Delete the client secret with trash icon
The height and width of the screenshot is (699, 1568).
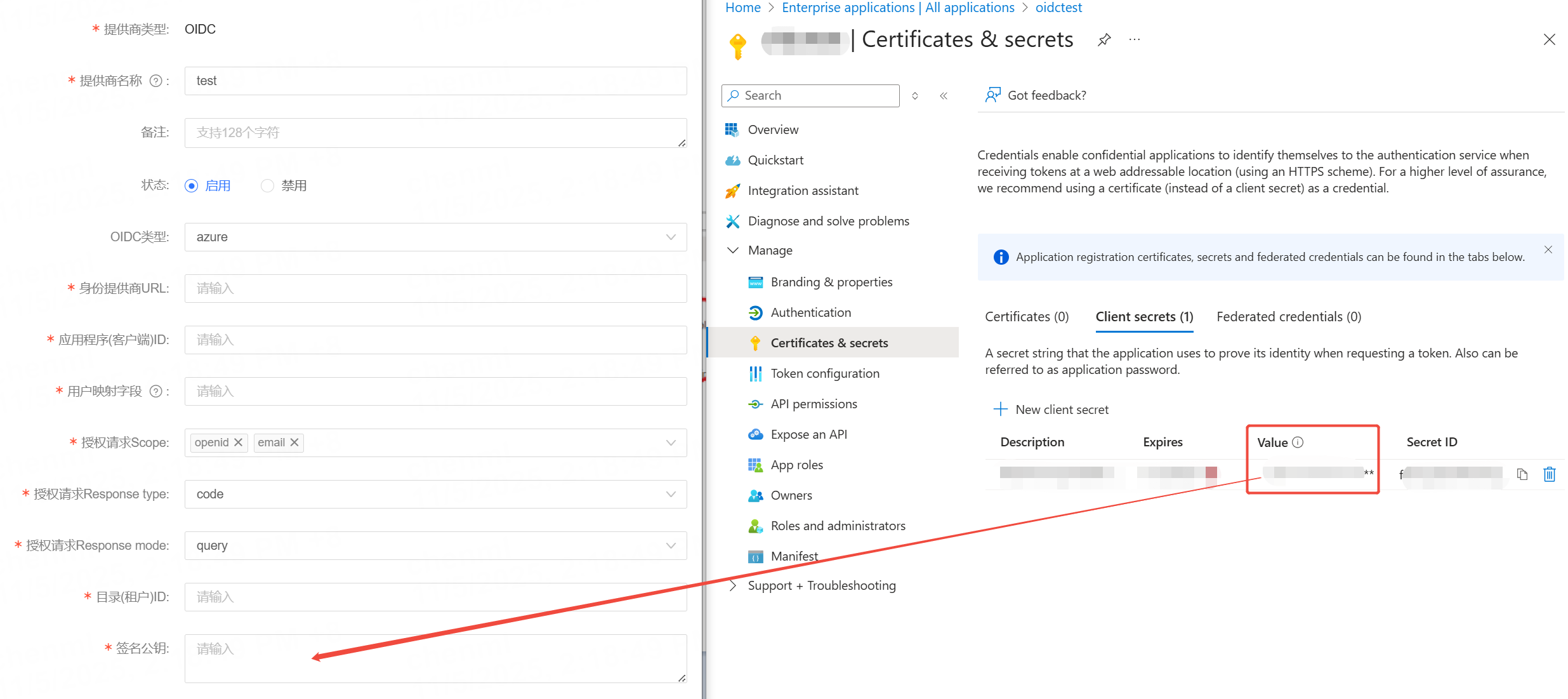coord(1549,474)
